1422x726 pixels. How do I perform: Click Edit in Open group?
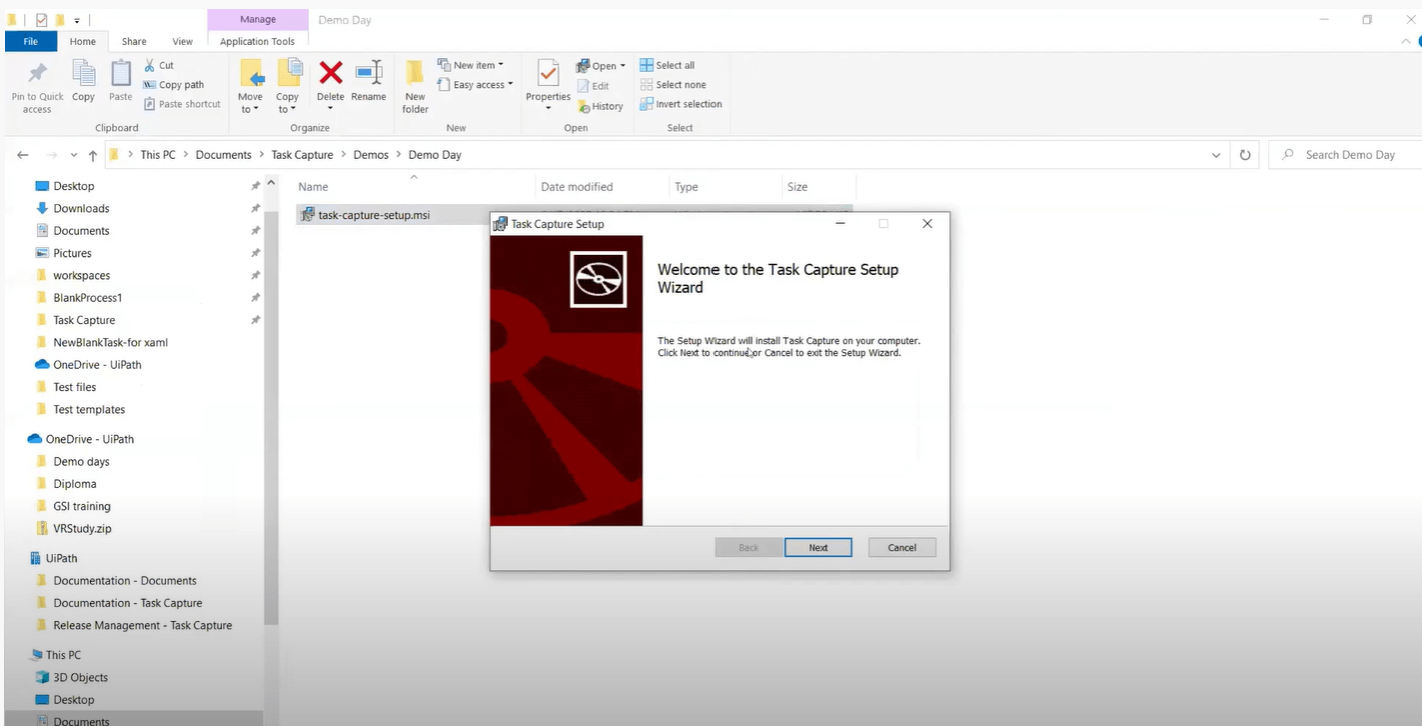(x=593, y=86)
